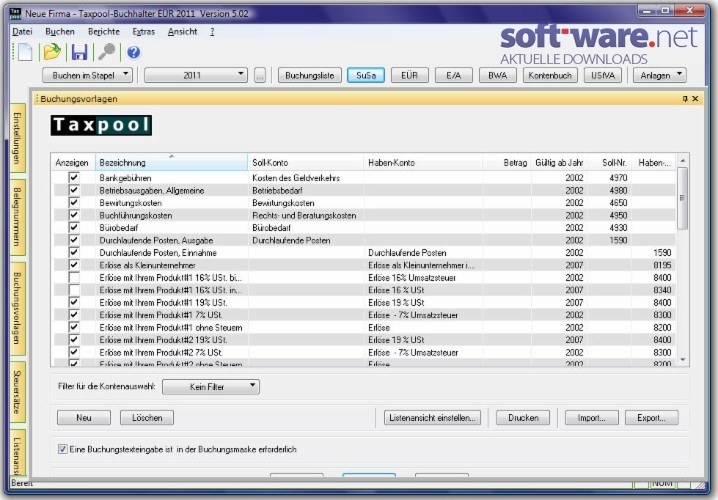Toggle Anzeigen for Durchlaufende Posten, Einnahme
This screenshot has width=718, height=500.
point(74,252)
